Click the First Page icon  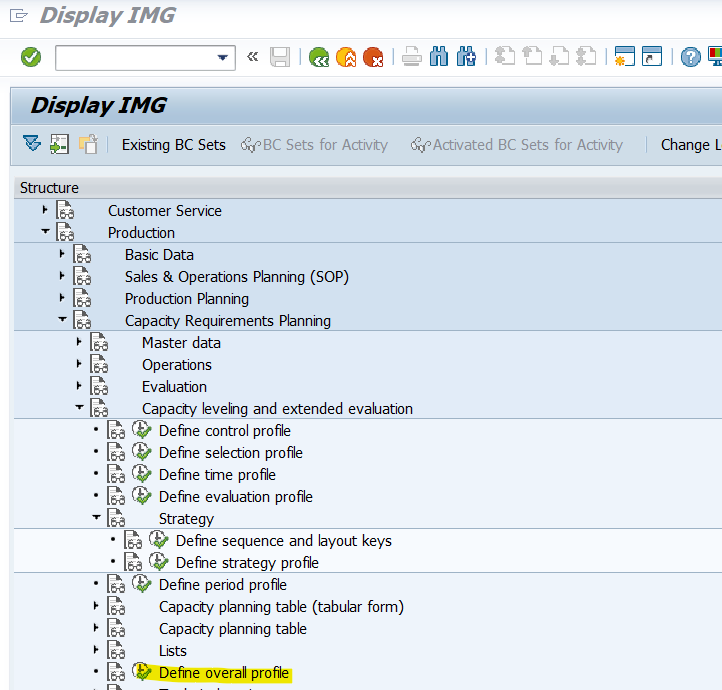point(505,57)
